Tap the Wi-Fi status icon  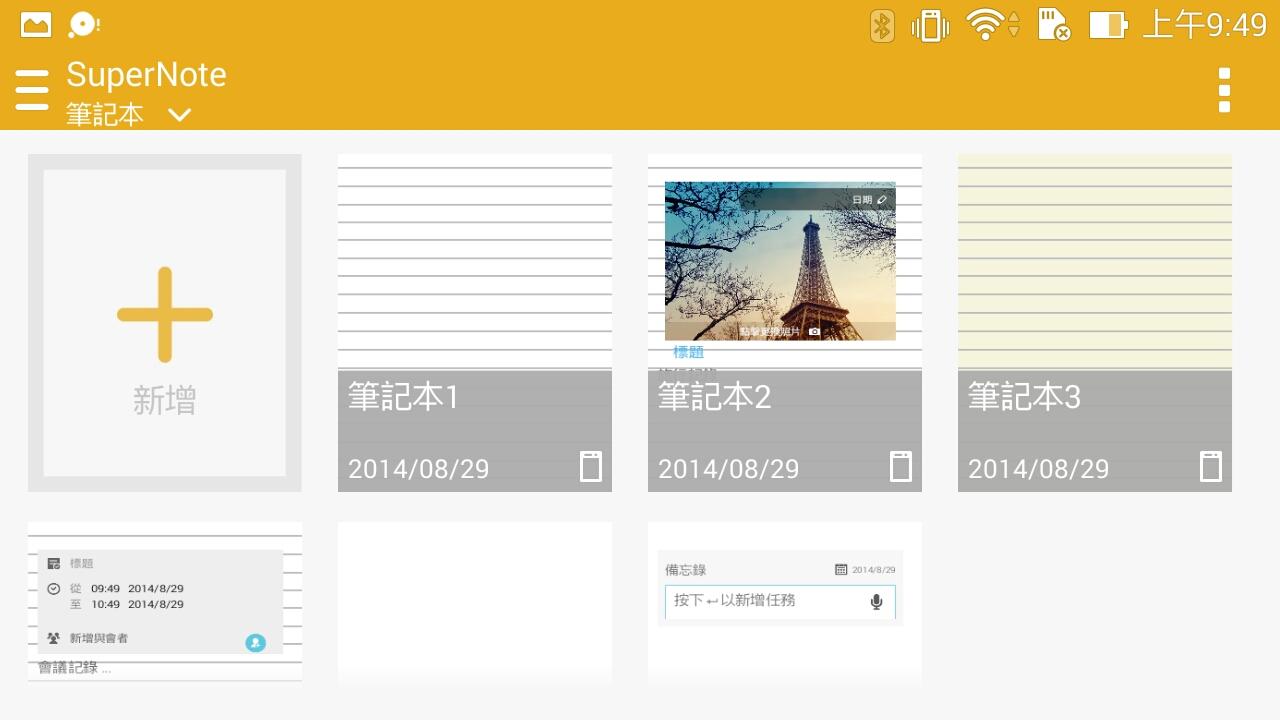(x=985, y=25)
